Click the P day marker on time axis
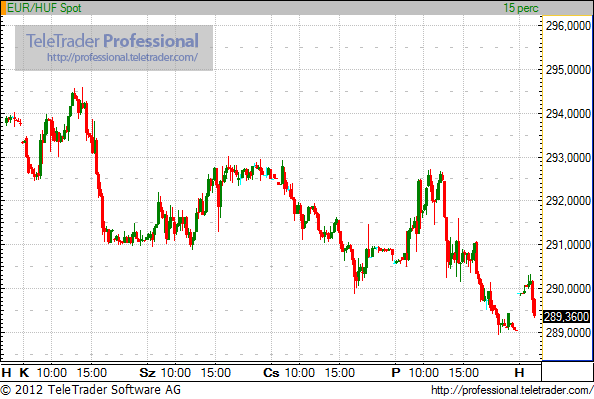 tap(396, 373)
